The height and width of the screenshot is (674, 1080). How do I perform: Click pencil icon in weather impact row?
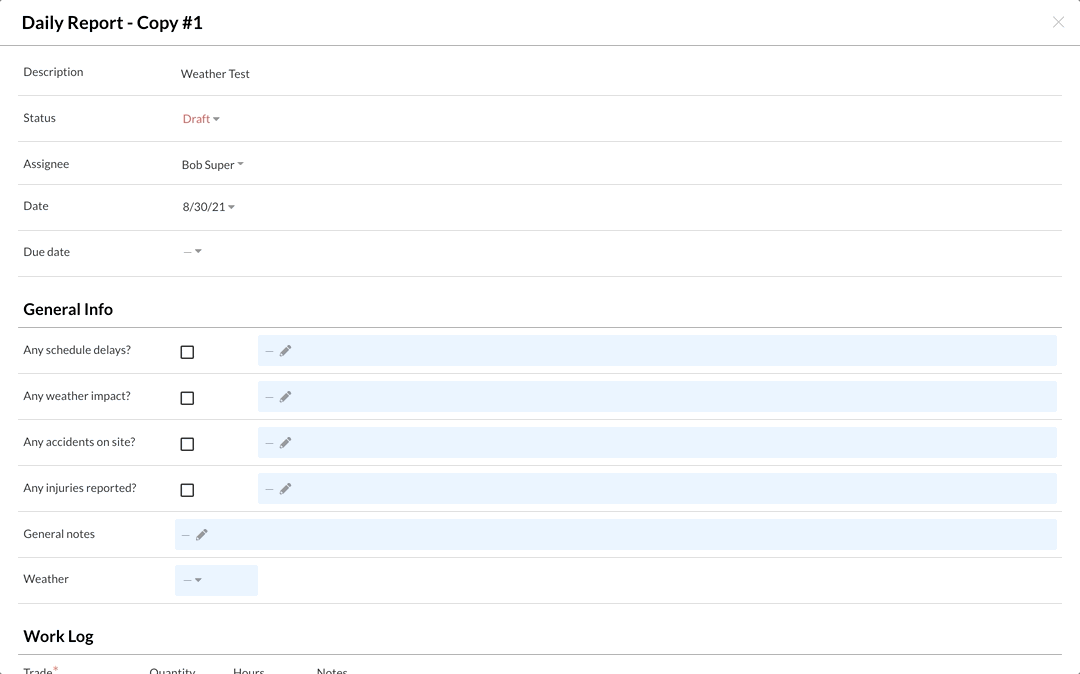[285, 397]
